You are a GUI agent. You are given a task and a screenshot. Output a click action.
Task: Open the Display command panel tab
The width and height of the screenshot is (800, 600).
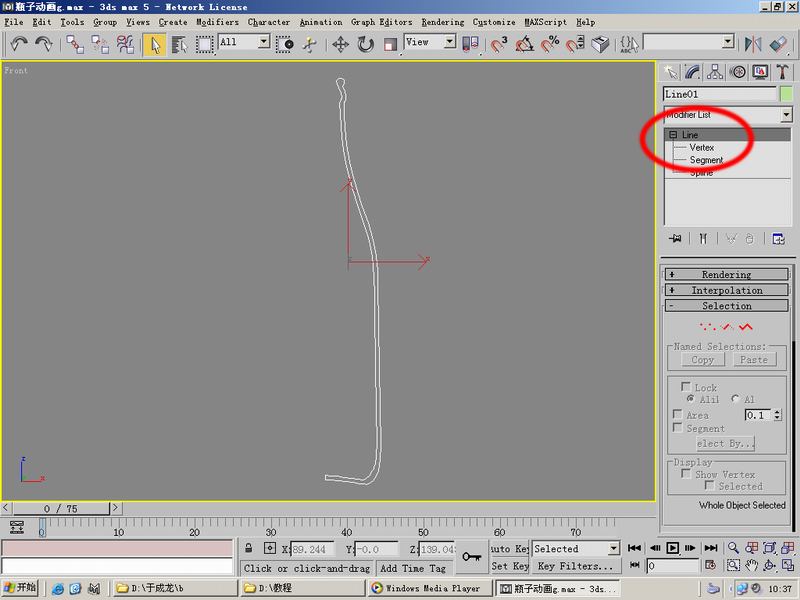[x=760, y=72]
